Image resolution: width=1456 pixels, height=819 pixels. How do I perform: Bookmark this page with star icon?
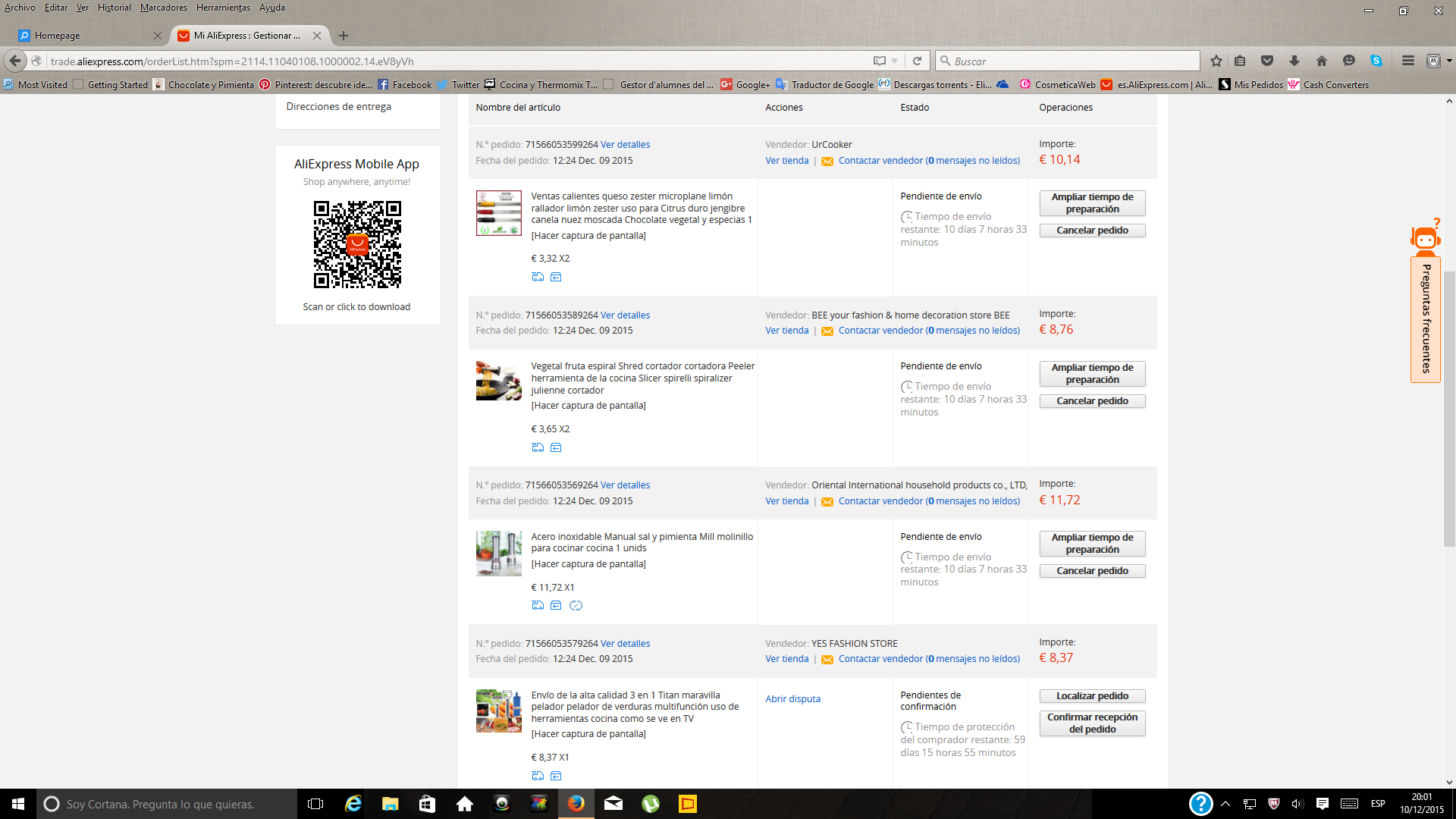[1216, 61]
